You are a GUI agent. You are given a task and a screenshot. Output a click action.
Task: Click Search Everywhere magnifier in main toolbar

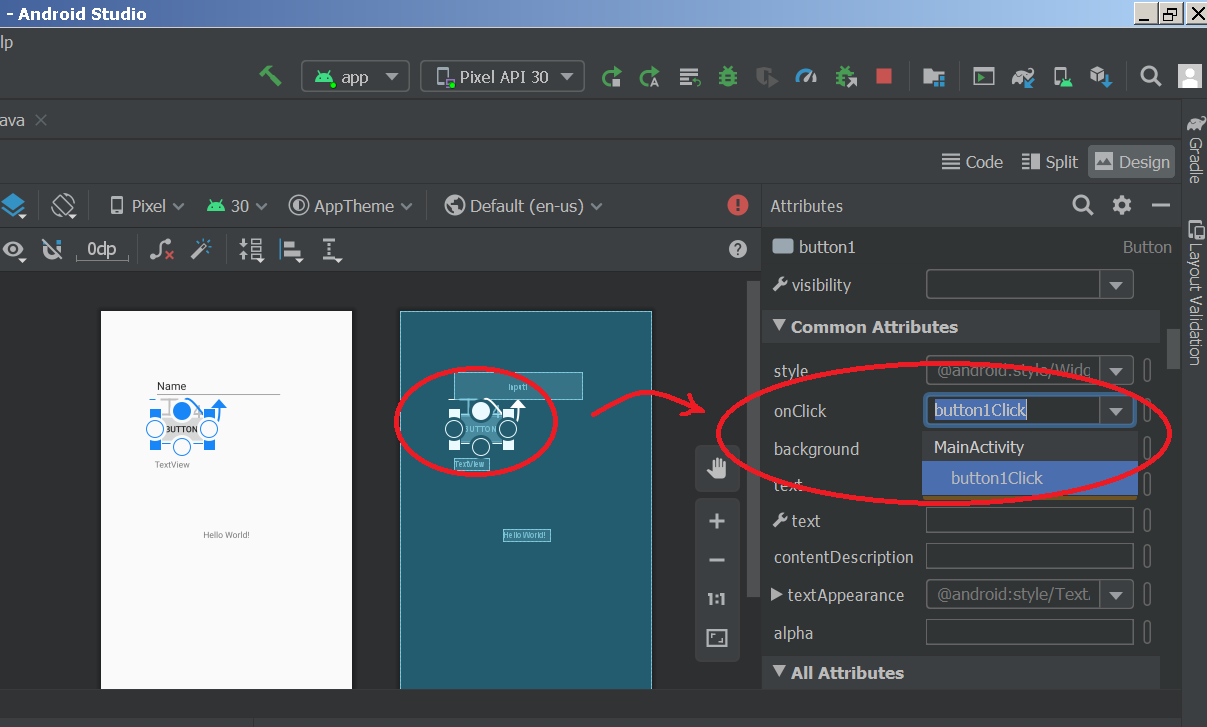click(x=1151, y=76)
